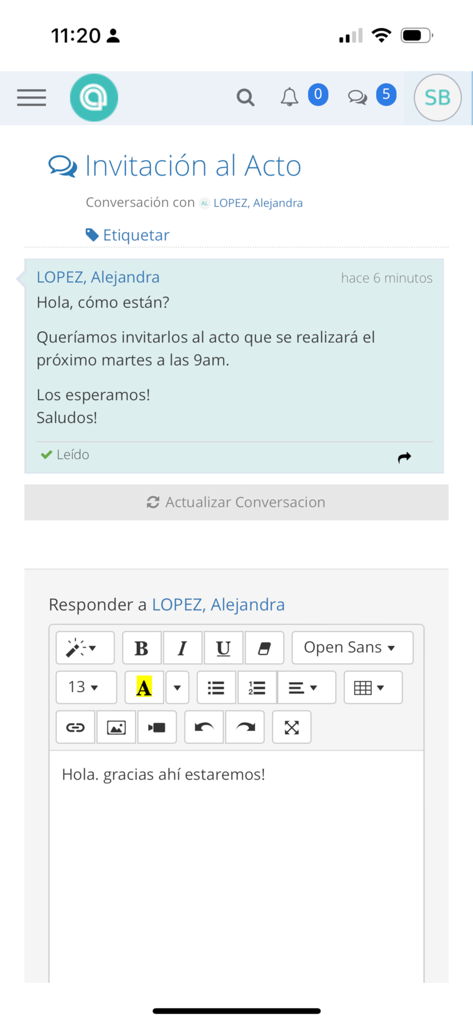
Task: Click the notifications count badge 0
Action: (318, 95)
